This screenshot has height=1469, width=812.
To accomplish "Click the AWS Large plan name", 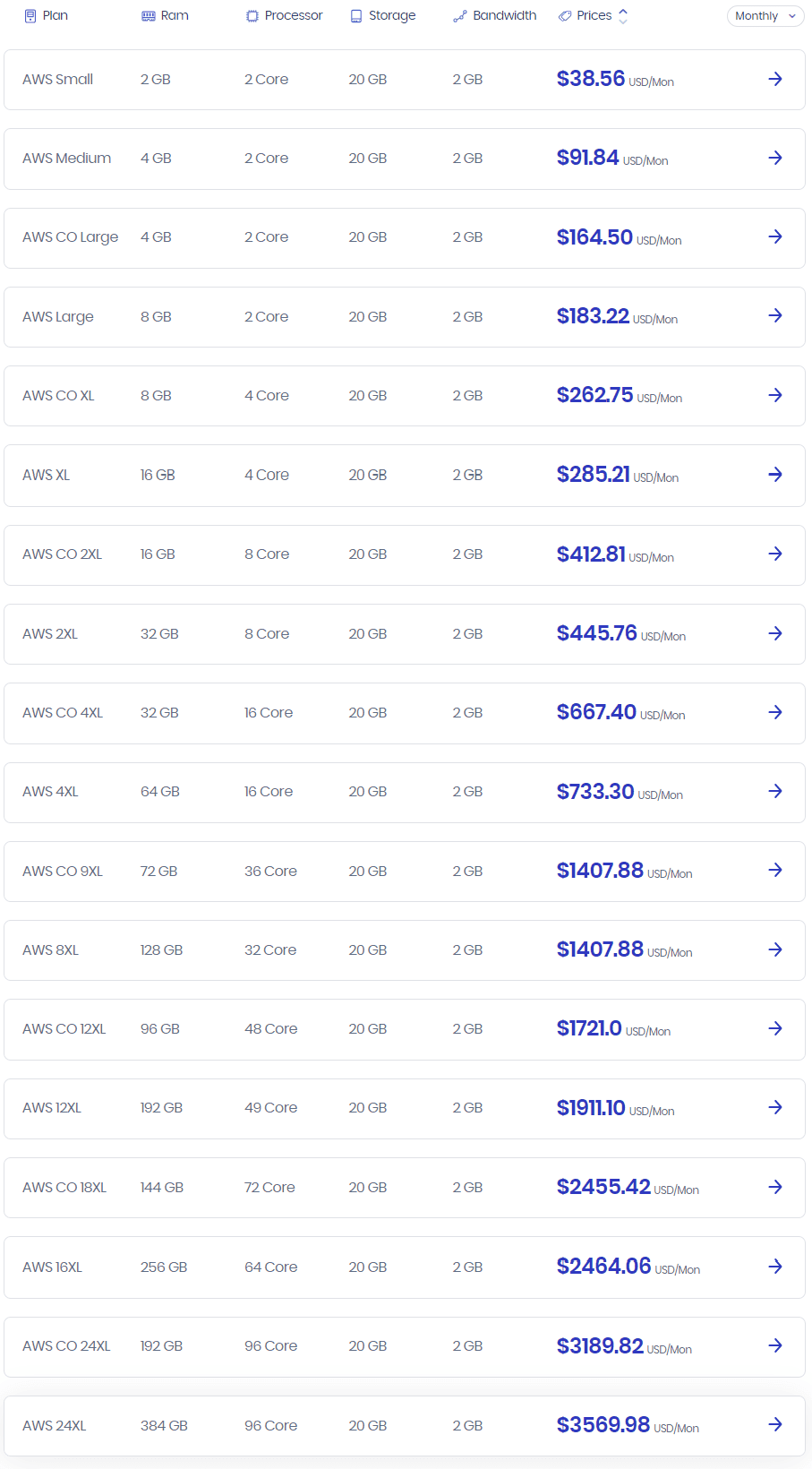I will click(x=58, y=317).
